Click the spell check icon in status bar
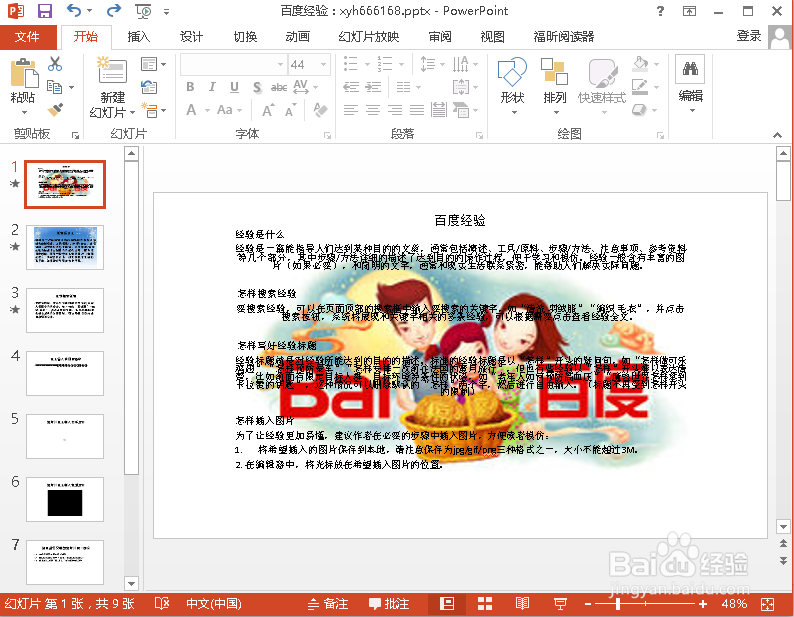The height and width of the screenshot is (617, 794). 162,603
